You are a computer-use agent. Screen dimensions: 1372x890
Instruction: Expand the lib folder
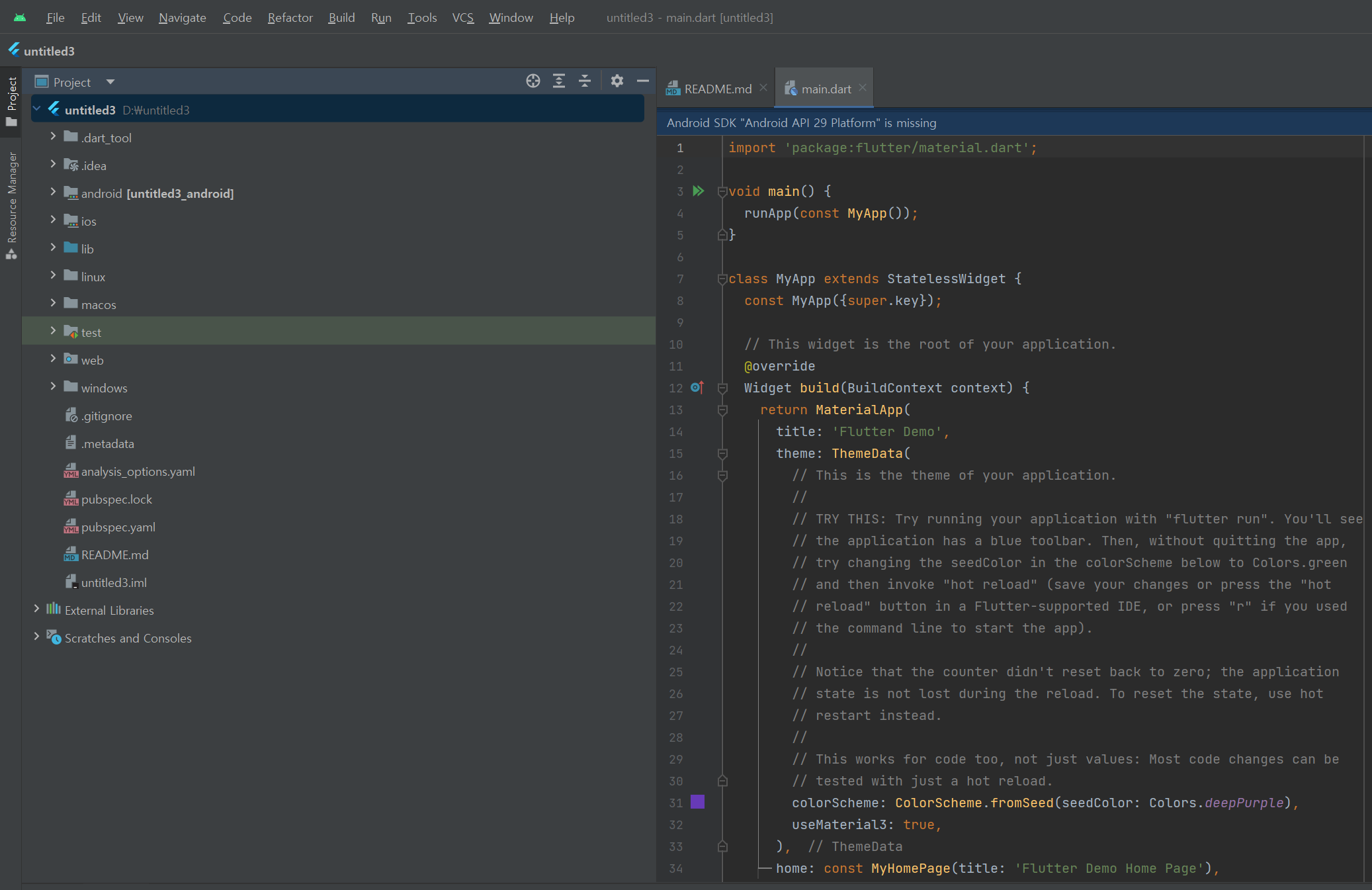tap(53, 247)
